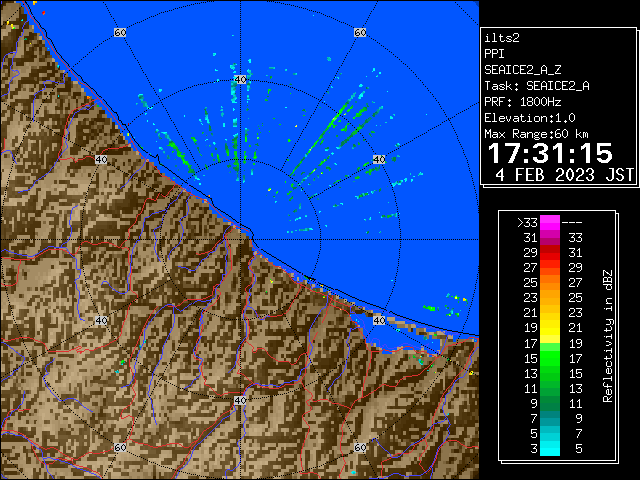The height and width of the screenshot is (480, 640).
Task: Click the 'Task: SEAICE2_A' line
Action: point(537,86)
